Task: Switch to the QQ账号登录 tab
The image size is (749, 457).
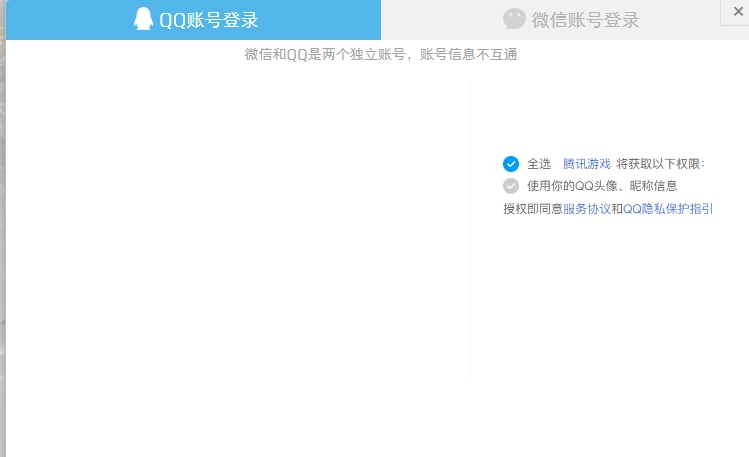Action: tap(208, 20)
